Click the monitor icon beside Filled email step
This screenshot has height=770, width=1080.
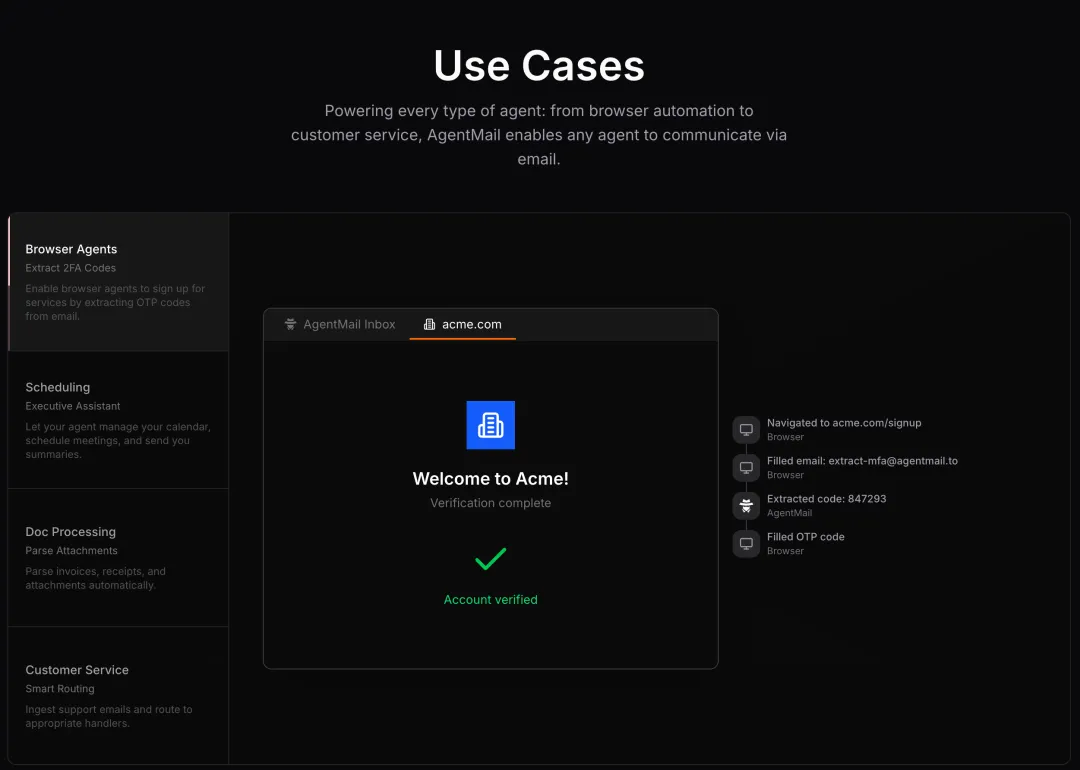(x=746, y=468)
